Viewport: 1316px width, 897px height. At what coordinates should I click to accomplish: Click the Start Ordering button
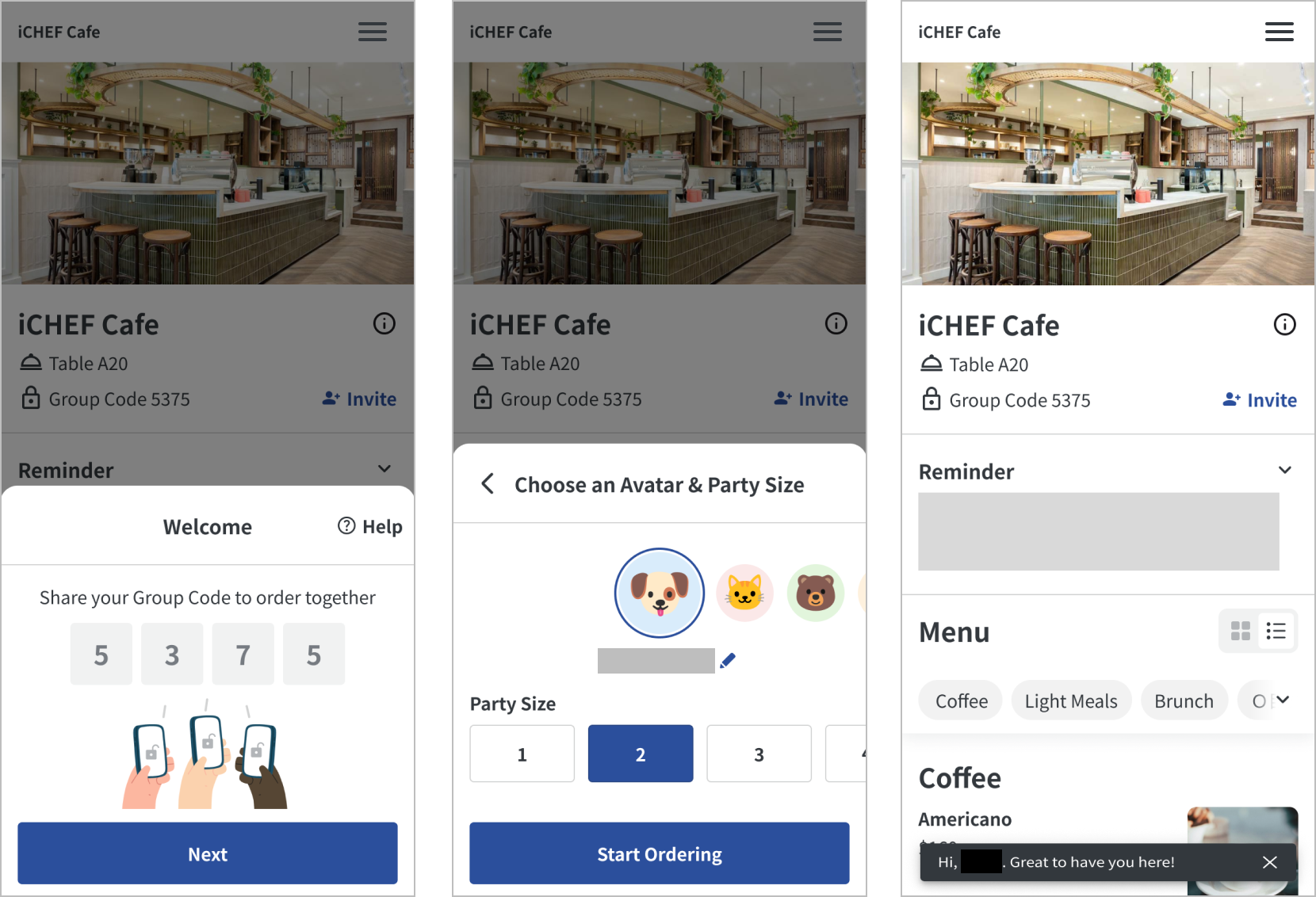659,853
